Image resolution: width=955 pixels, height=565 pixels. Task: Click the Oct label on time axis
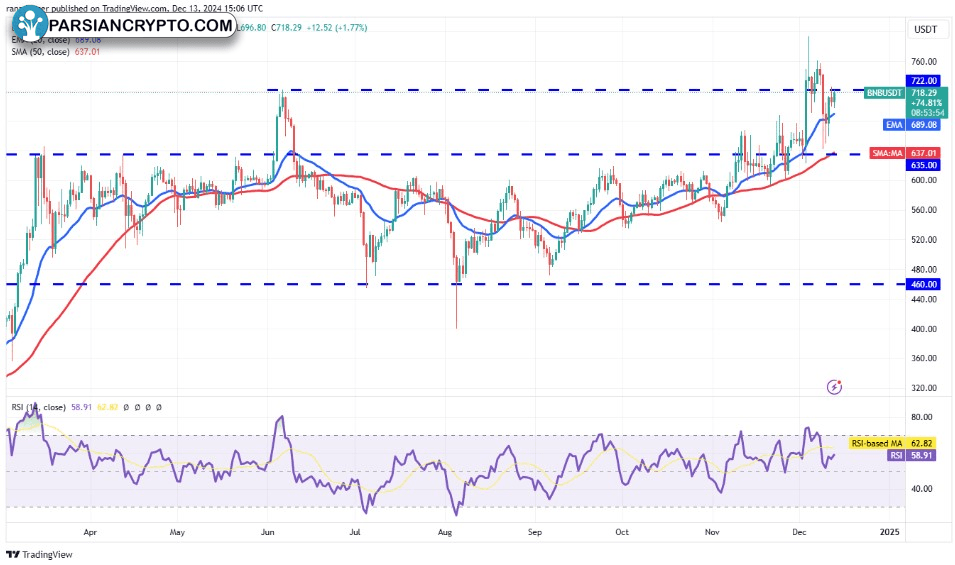(622, 532)
